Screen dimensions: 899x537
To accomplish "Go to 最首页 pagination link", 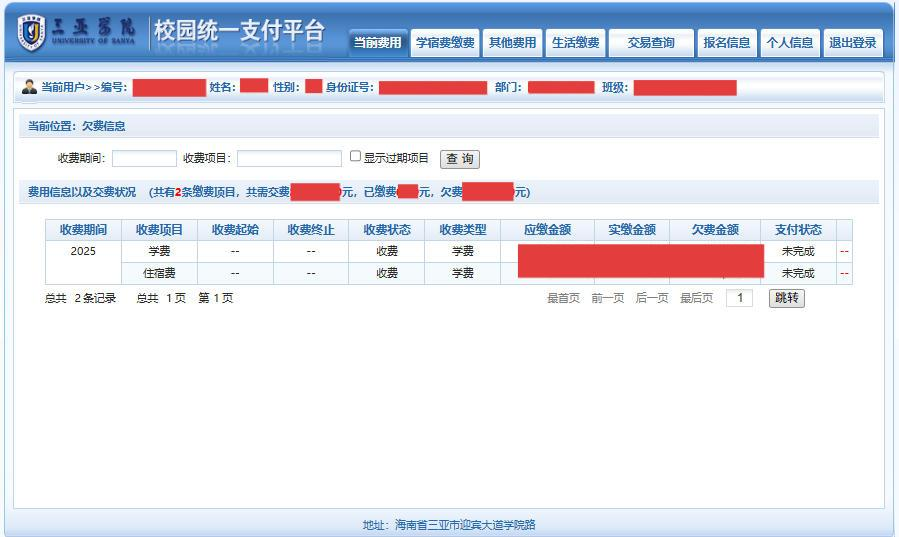I will tap(563, 298).
